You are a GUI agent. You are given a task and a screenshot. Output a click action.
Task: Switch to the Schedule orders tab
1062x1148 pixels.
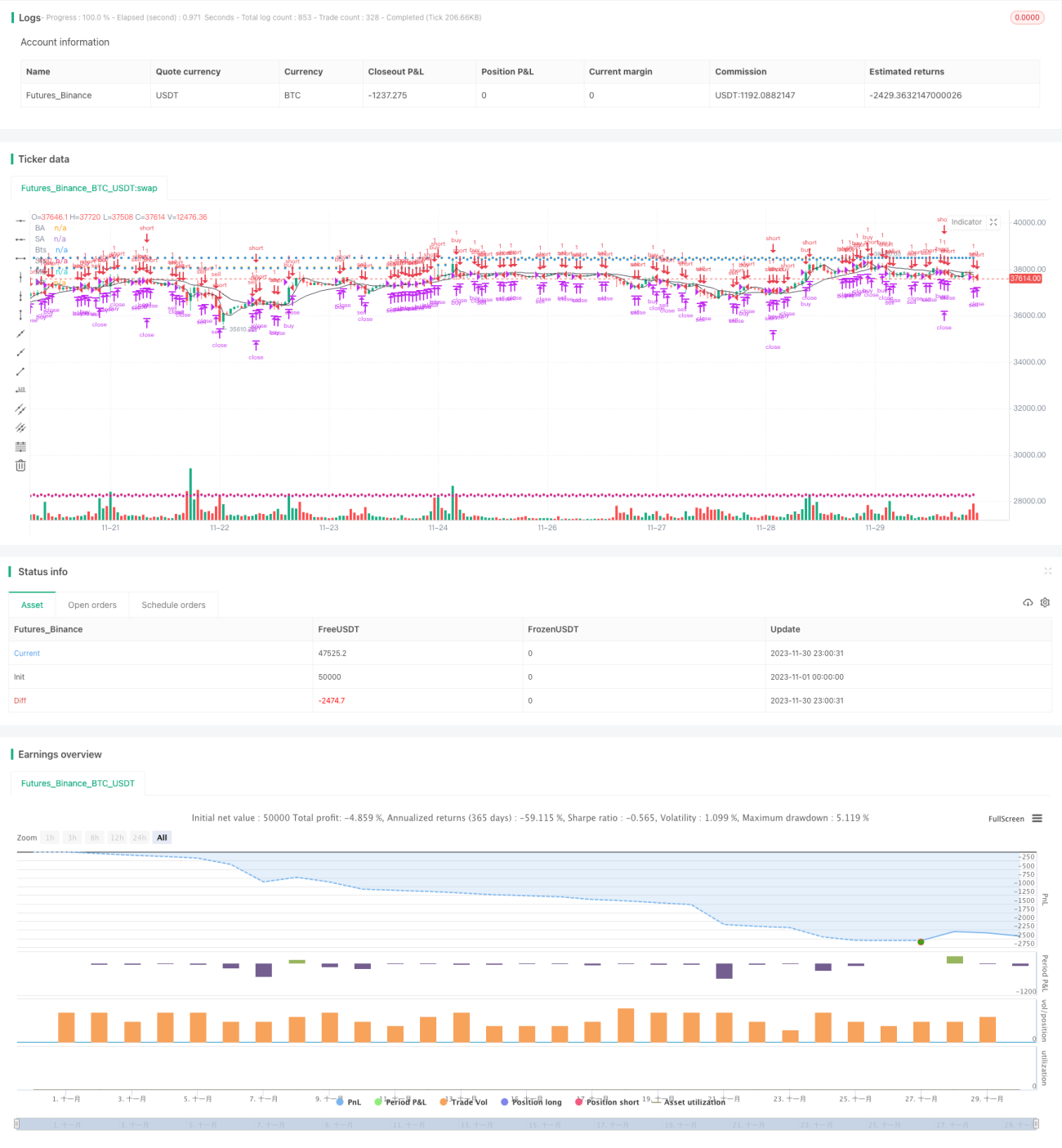point(173,605)
